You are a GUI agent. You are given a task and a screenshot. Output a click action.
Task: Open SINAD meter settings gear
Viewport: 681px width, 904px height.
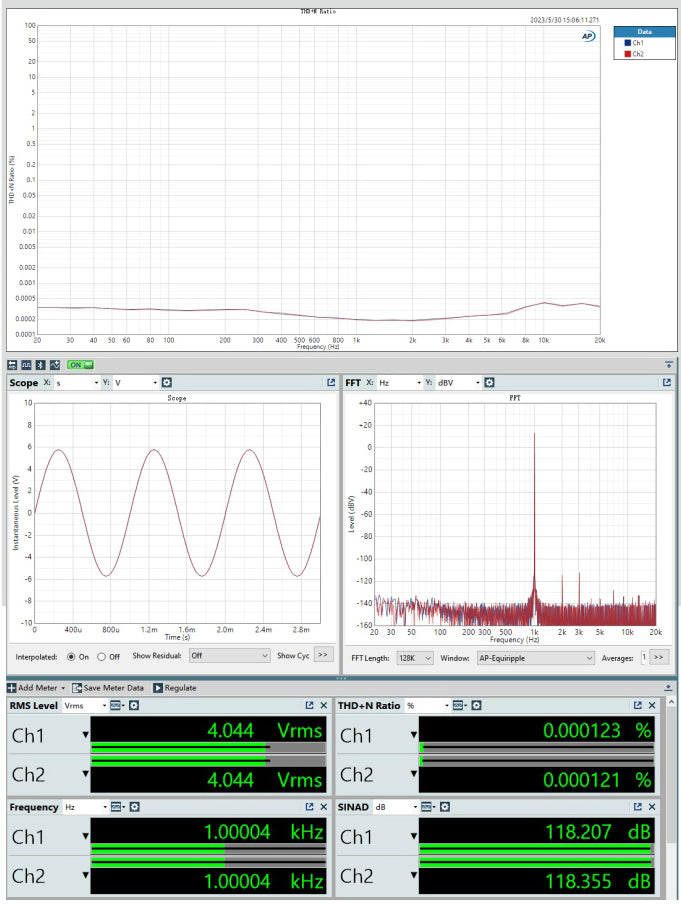[445, 807]
